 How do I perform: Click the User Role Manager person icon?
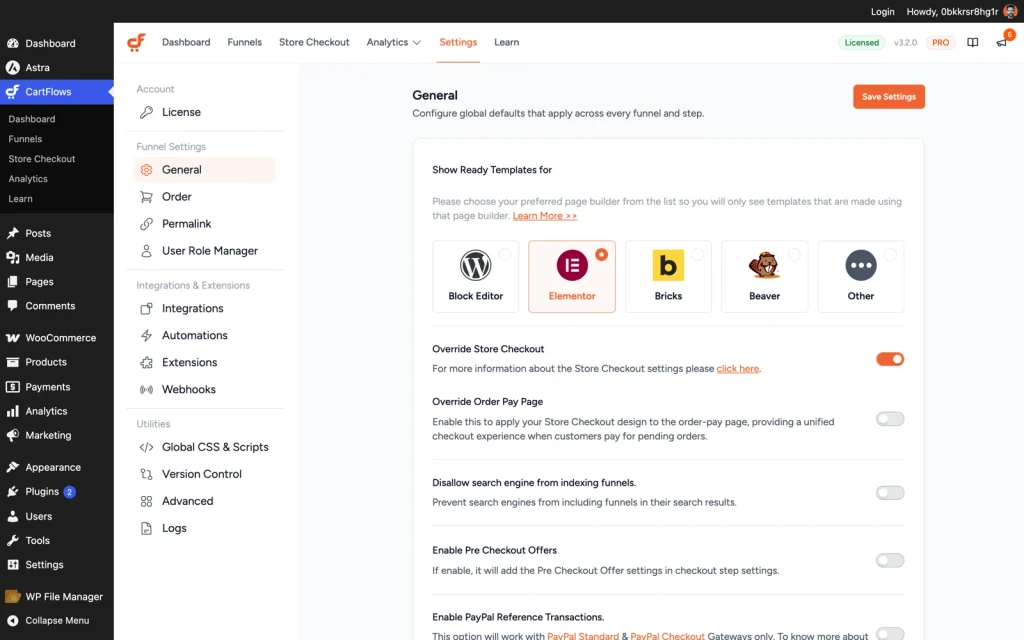tap(146, 251)
